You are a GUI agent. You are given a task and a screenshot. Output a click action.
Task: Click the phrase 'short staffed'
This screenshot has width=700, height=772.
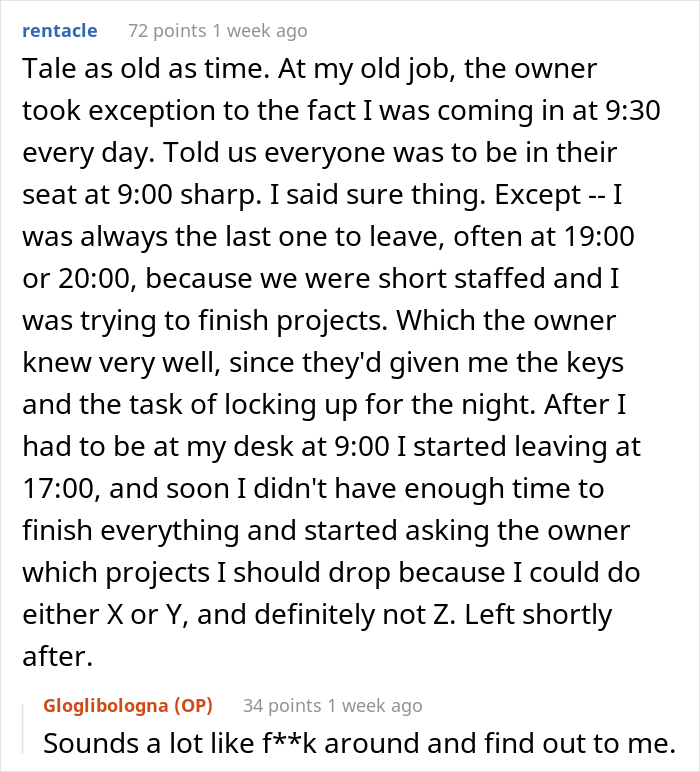point(462,279)
